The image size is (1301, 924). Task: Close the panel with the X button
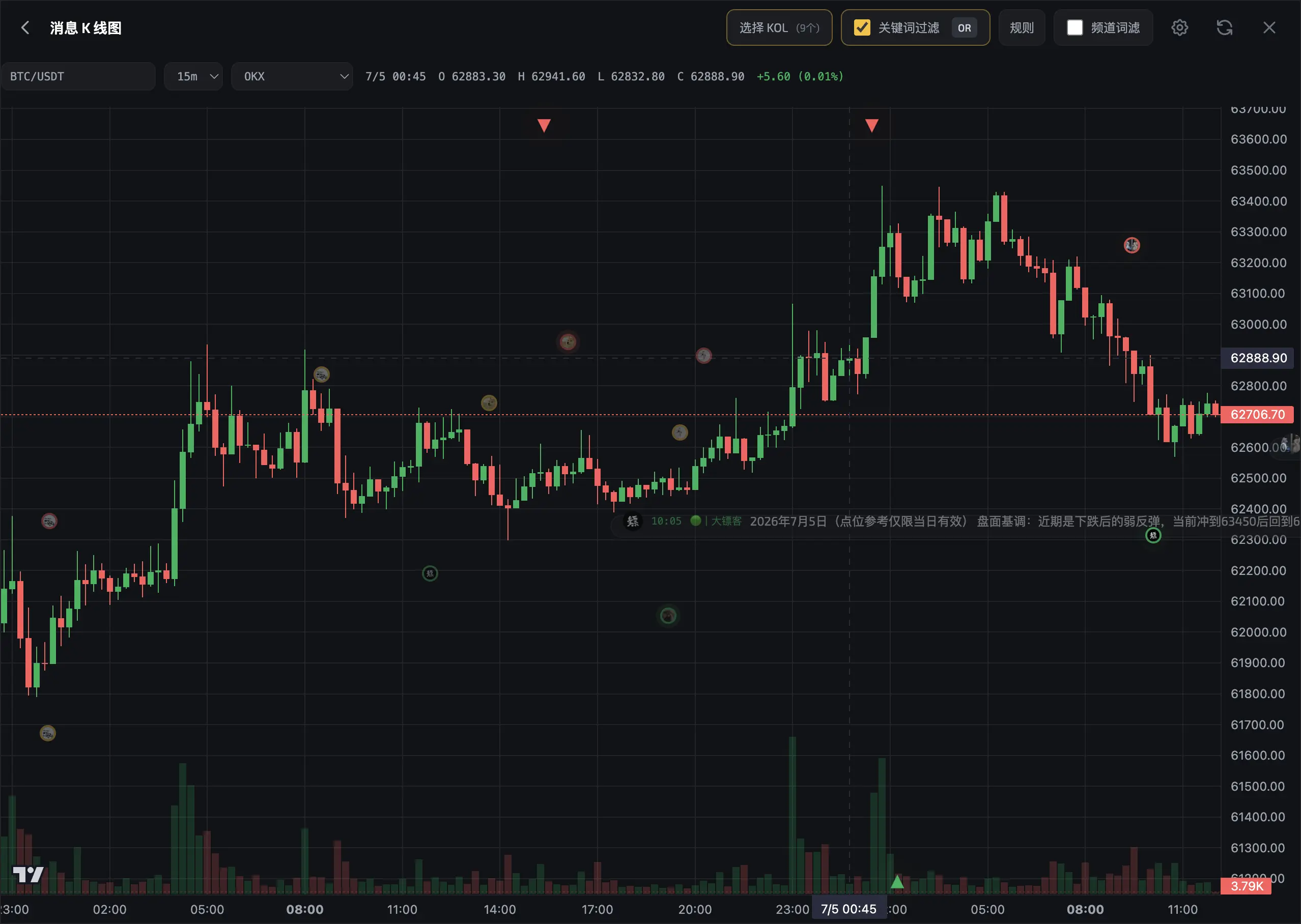1269,28
